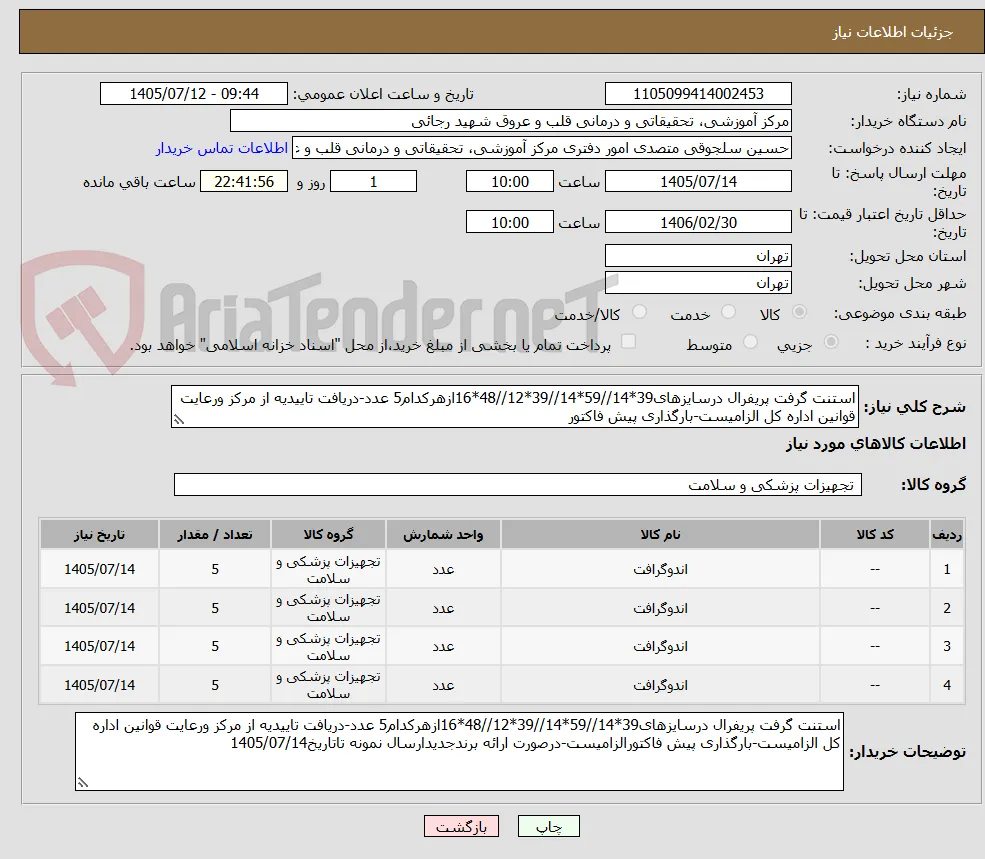Screen dimensions: 985x859
Task: Click the شرح کلی نیاز description box
Action: click(514, 407)
